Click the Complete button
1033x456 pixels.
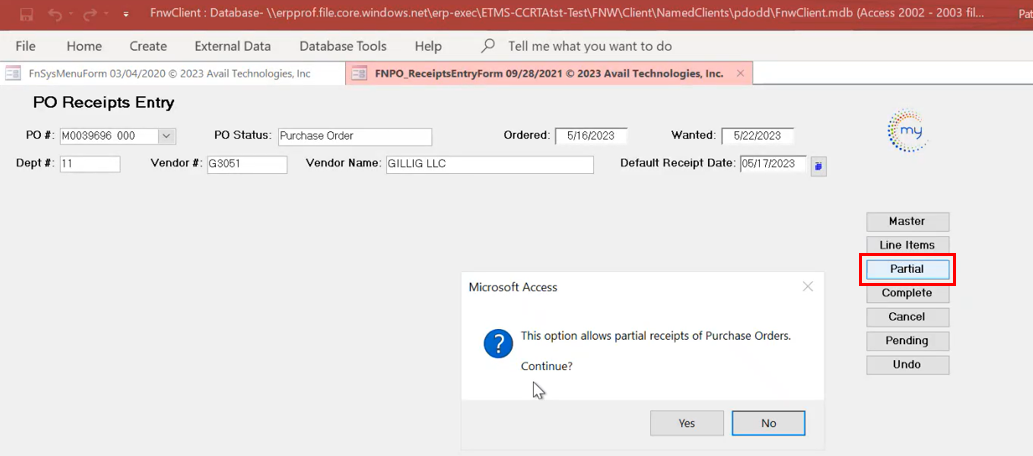tap(907, 293)
